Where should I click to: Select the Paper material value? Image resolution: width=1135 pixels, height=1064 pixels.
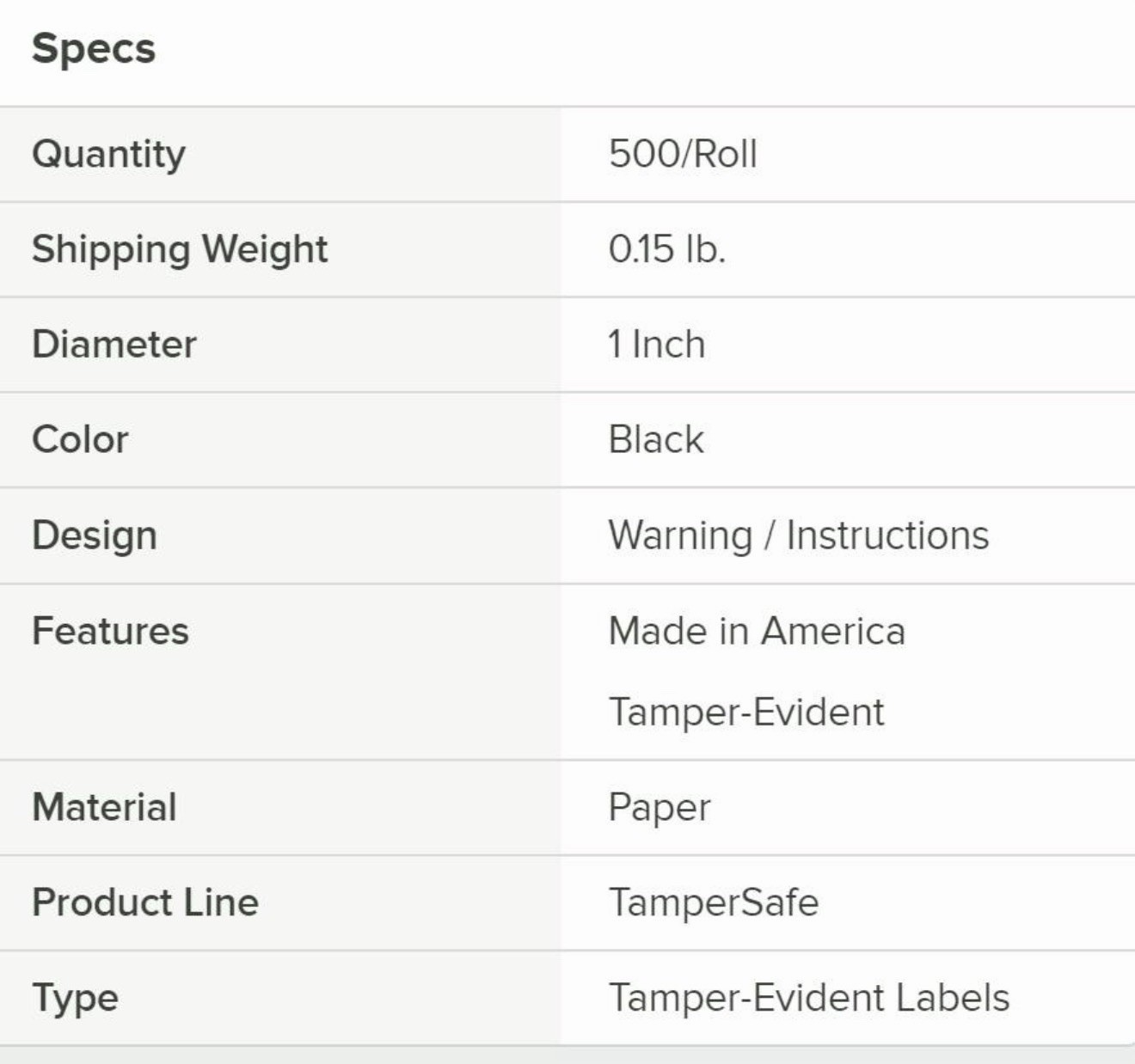[x=660, y=808]
